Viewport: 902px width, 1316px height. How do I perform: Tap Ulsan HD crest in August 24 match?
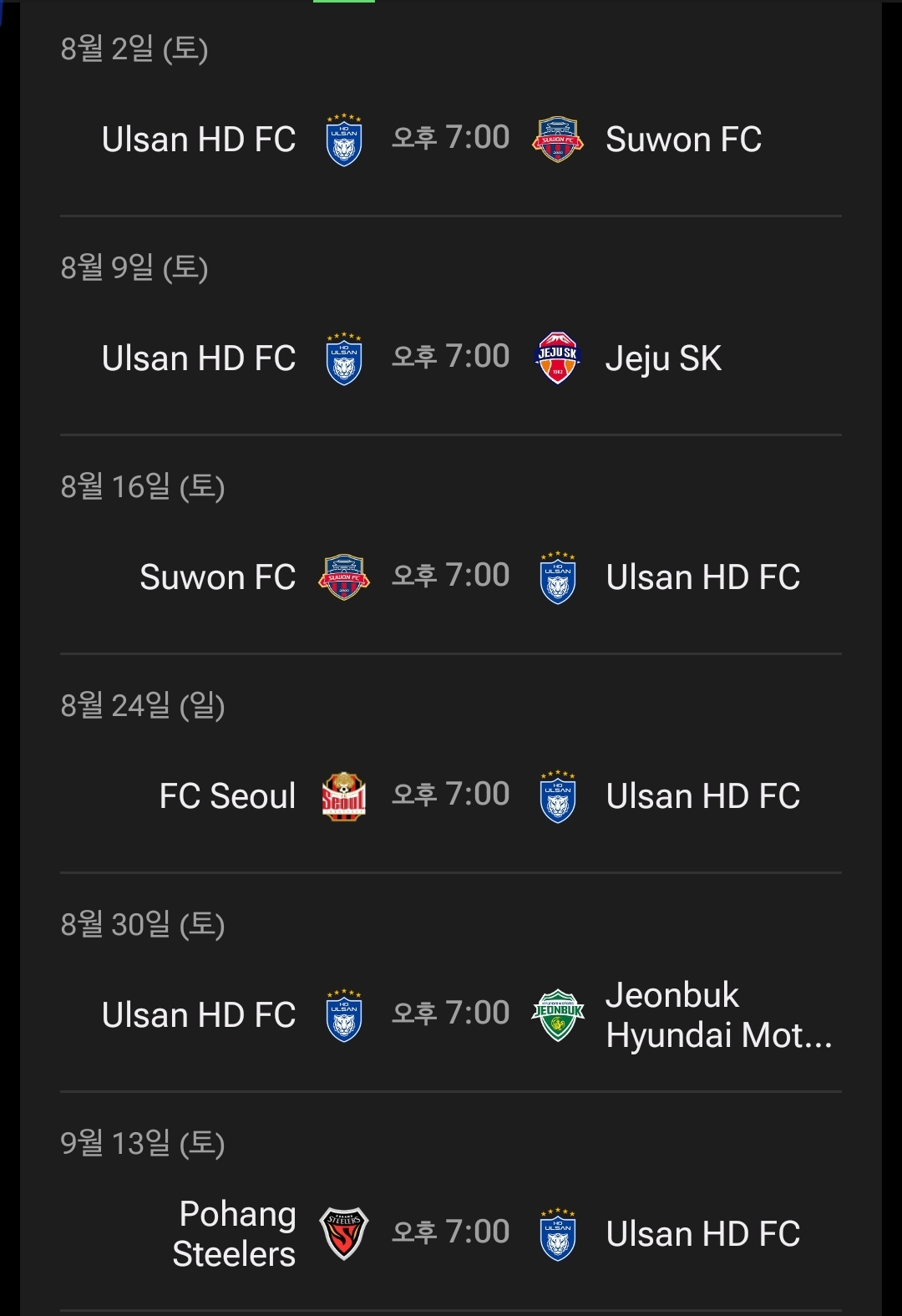[558, 796]
